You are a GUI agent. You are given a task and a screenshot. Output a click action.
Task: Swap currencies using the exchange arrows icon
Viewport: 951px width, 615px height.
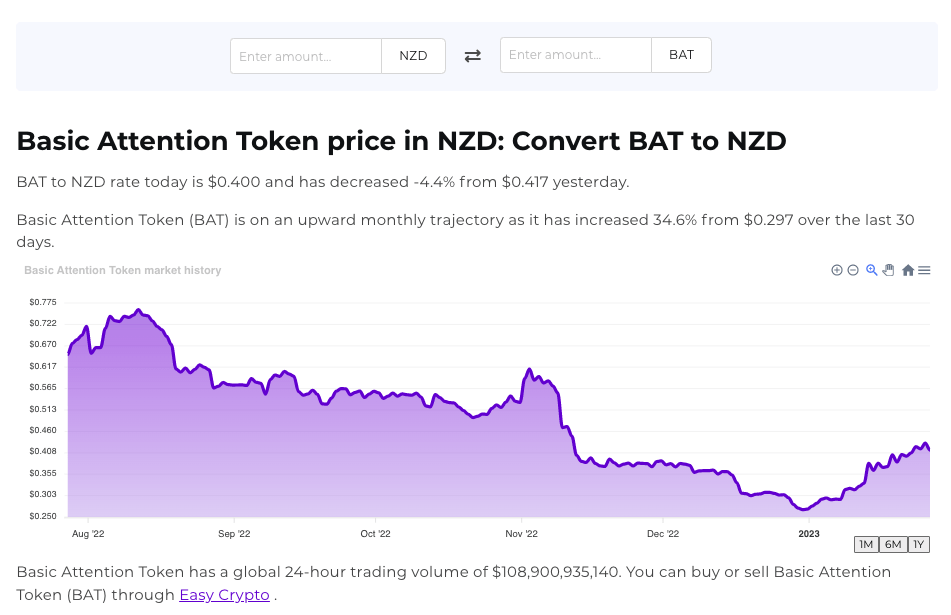coord(472,55)
